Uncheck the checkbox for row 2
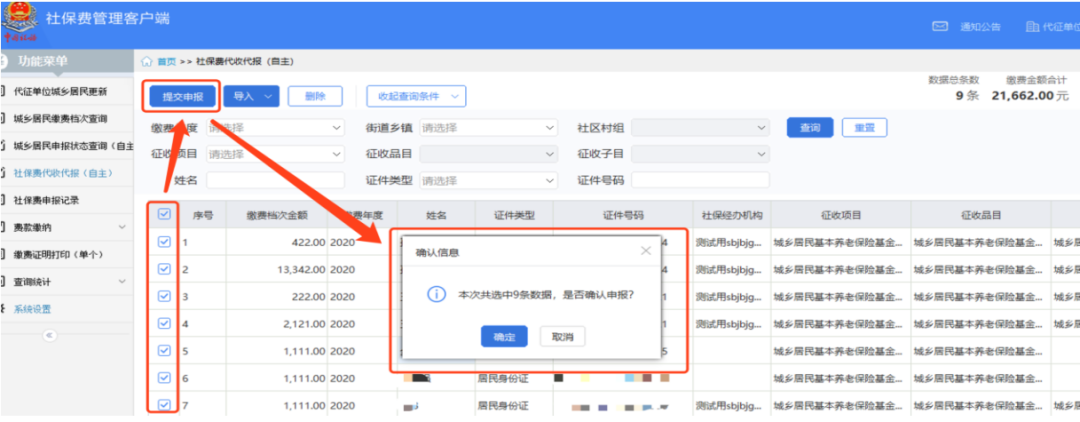 click(164, 268)
